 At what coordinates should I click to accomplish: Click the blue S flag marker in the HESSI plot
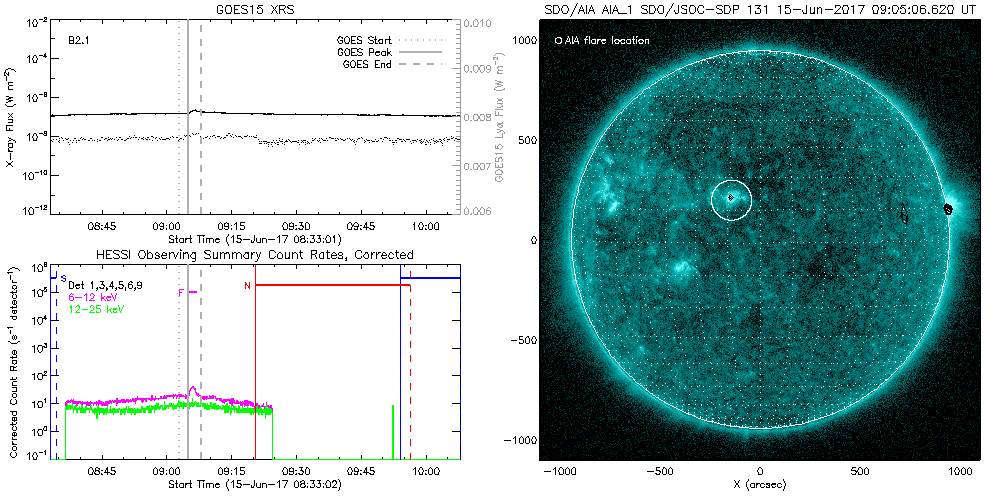pyautogui.click(x=63, y=277)
